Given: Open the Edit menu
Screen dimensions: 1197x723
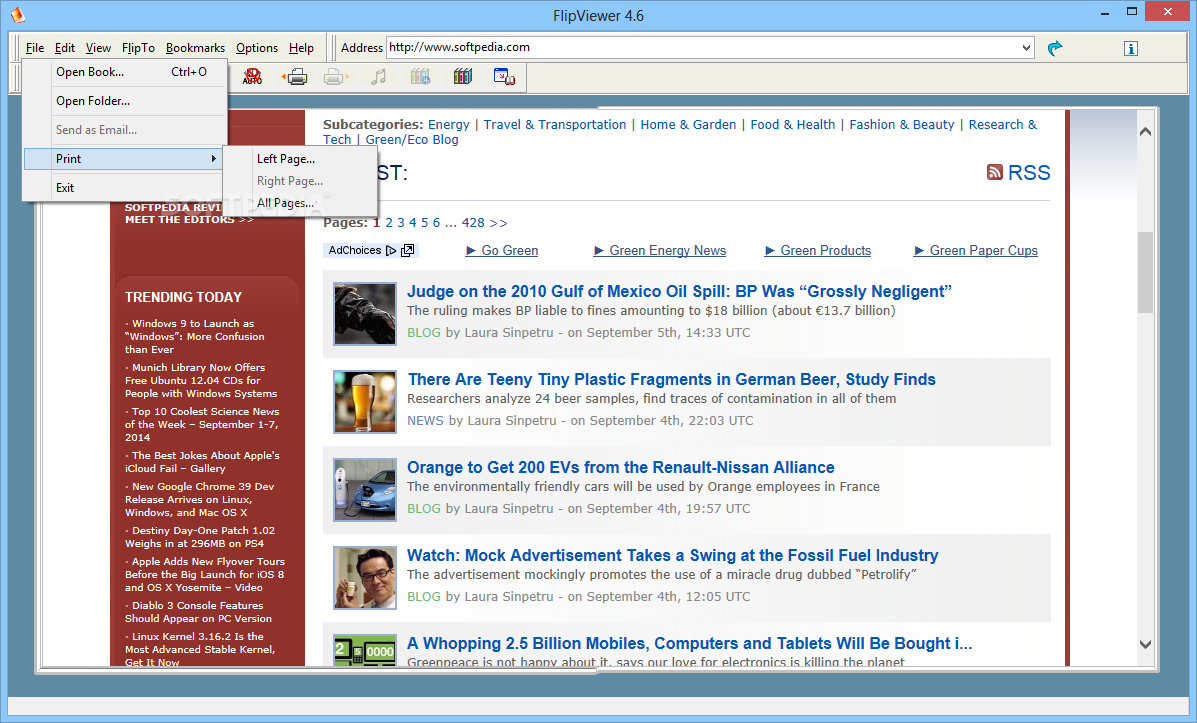Looking at the screenshot, I should tap(65, 47).
